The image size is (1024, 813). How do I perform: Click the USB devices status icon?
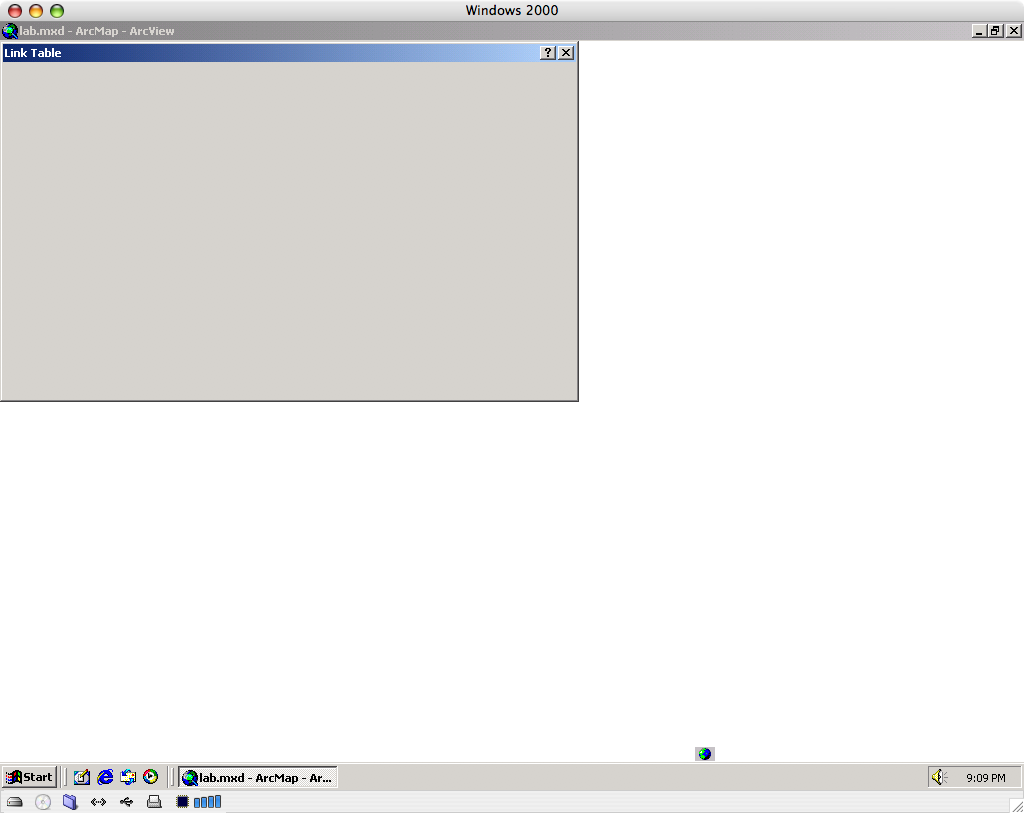(x=126, y=802)
